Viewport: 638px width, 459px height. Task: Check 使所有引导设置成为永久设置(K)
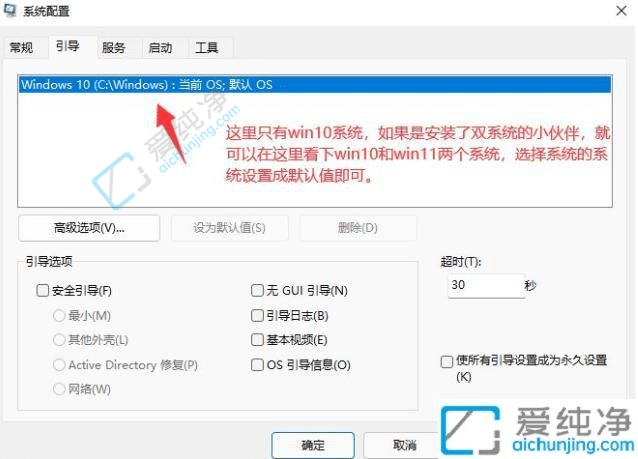coord(447,361)
